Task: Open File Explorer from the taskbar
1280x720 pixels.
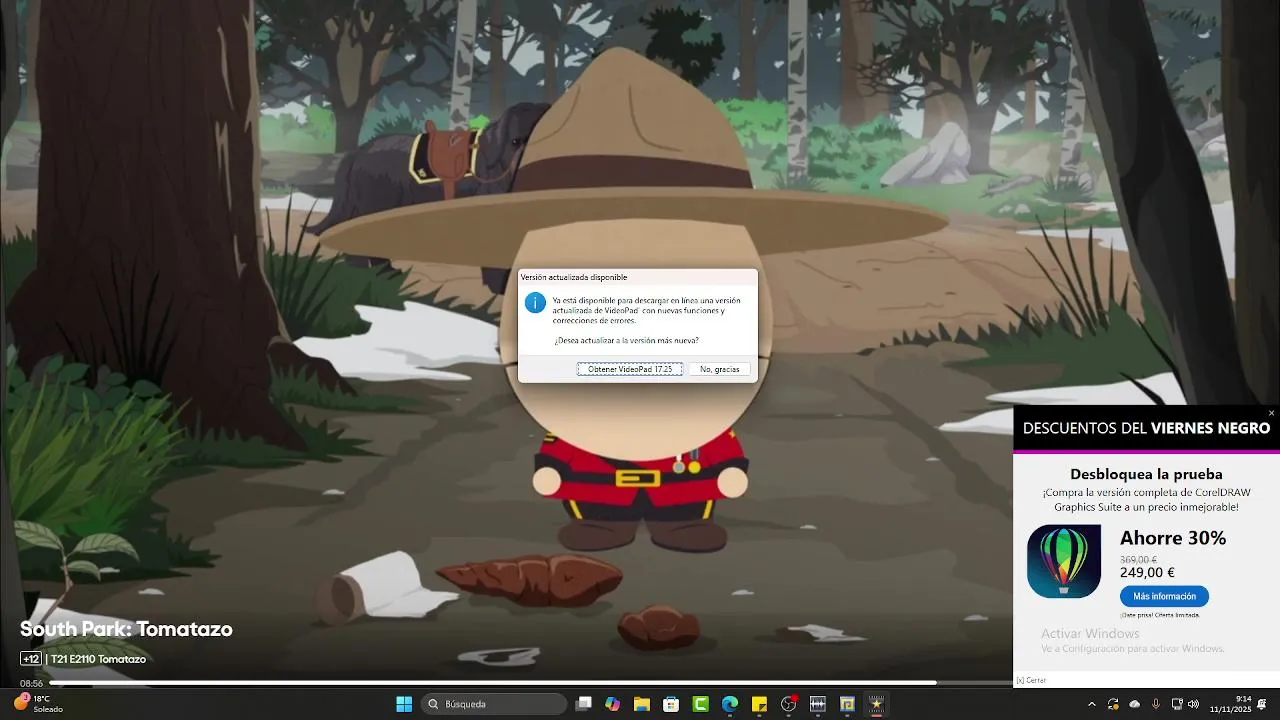Action: (x=642, y=704)
